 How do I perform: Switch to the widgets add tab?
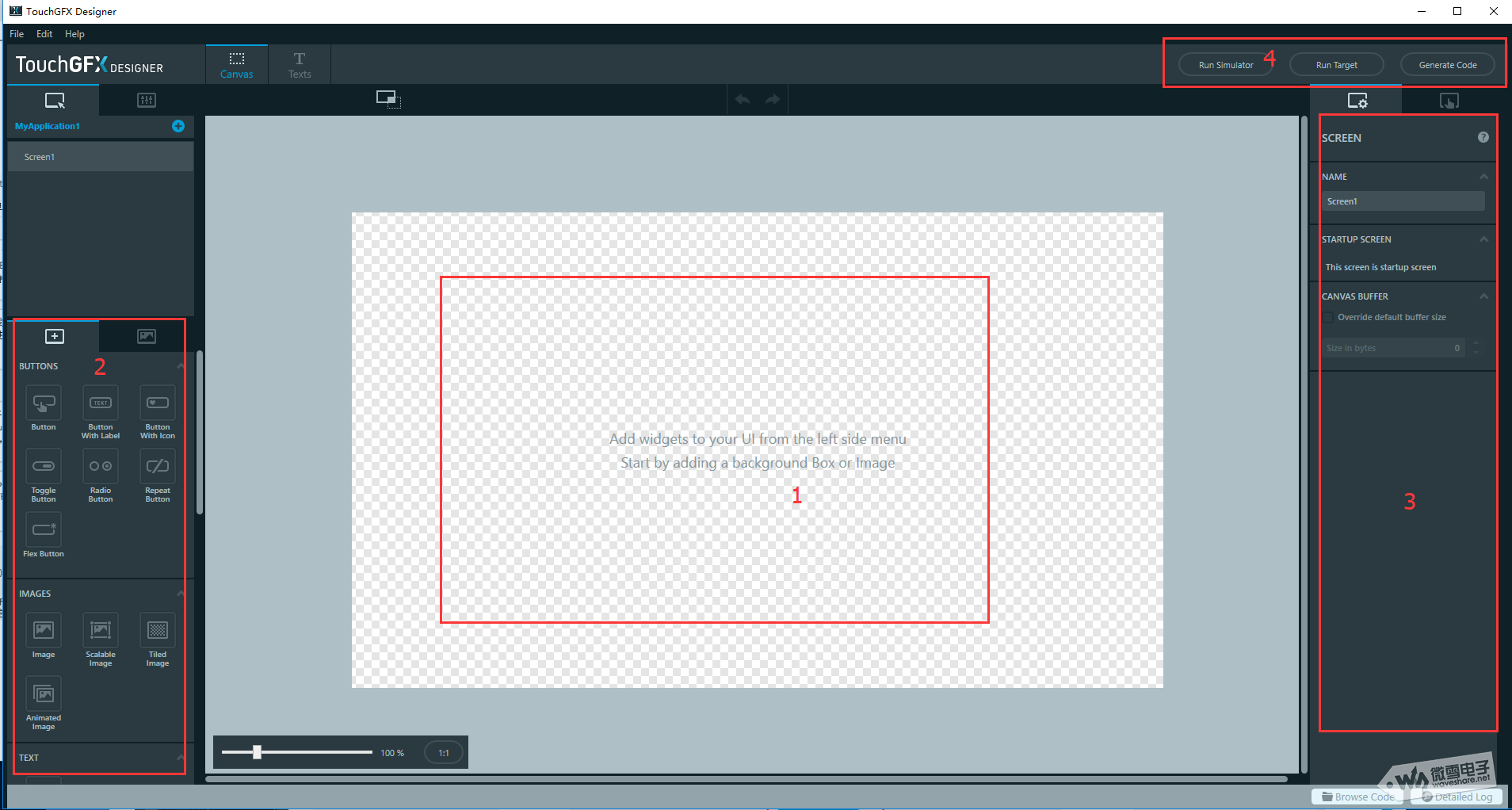(55, 336)
